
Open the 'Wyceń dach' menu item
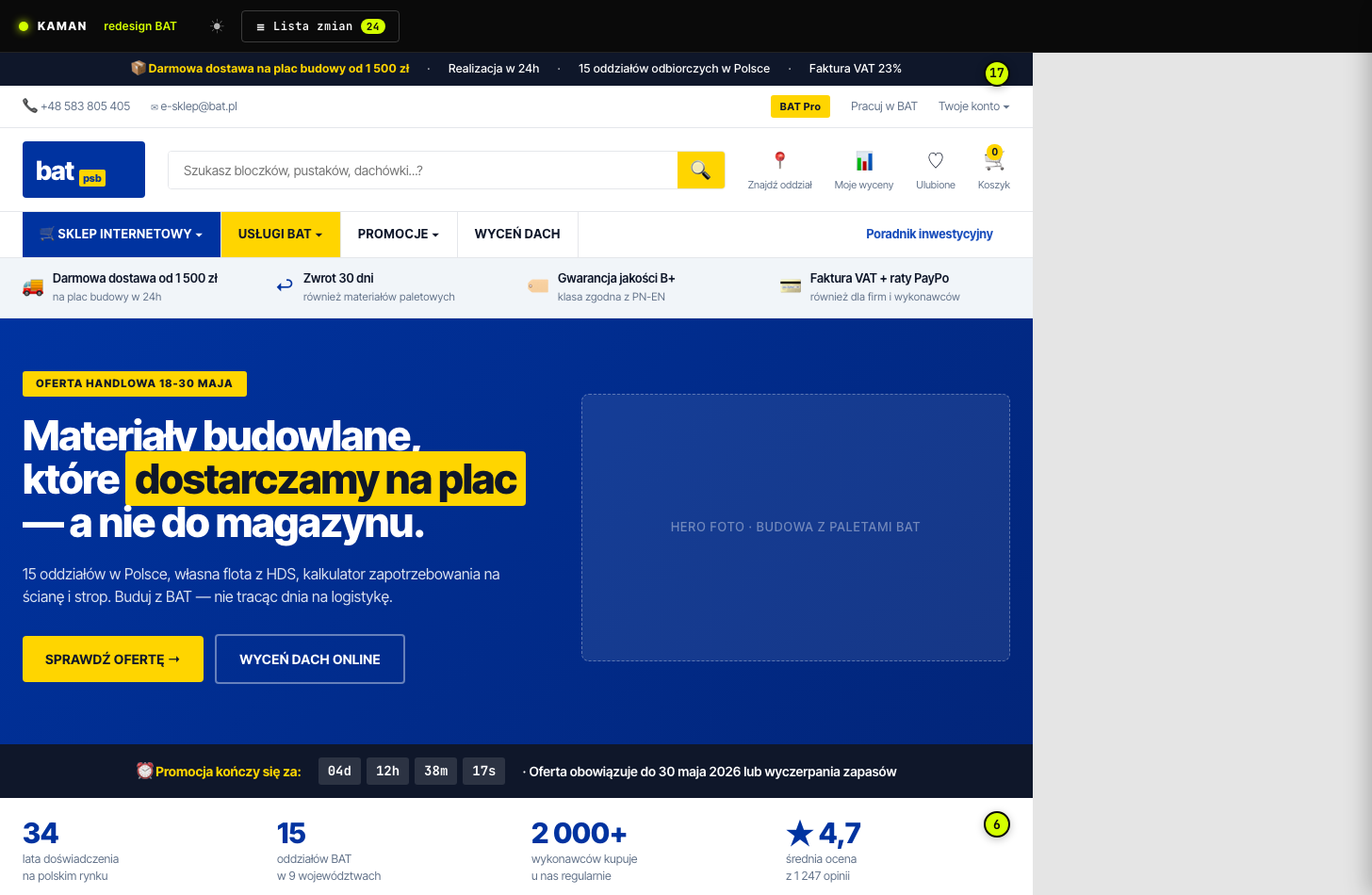point(517,235)
